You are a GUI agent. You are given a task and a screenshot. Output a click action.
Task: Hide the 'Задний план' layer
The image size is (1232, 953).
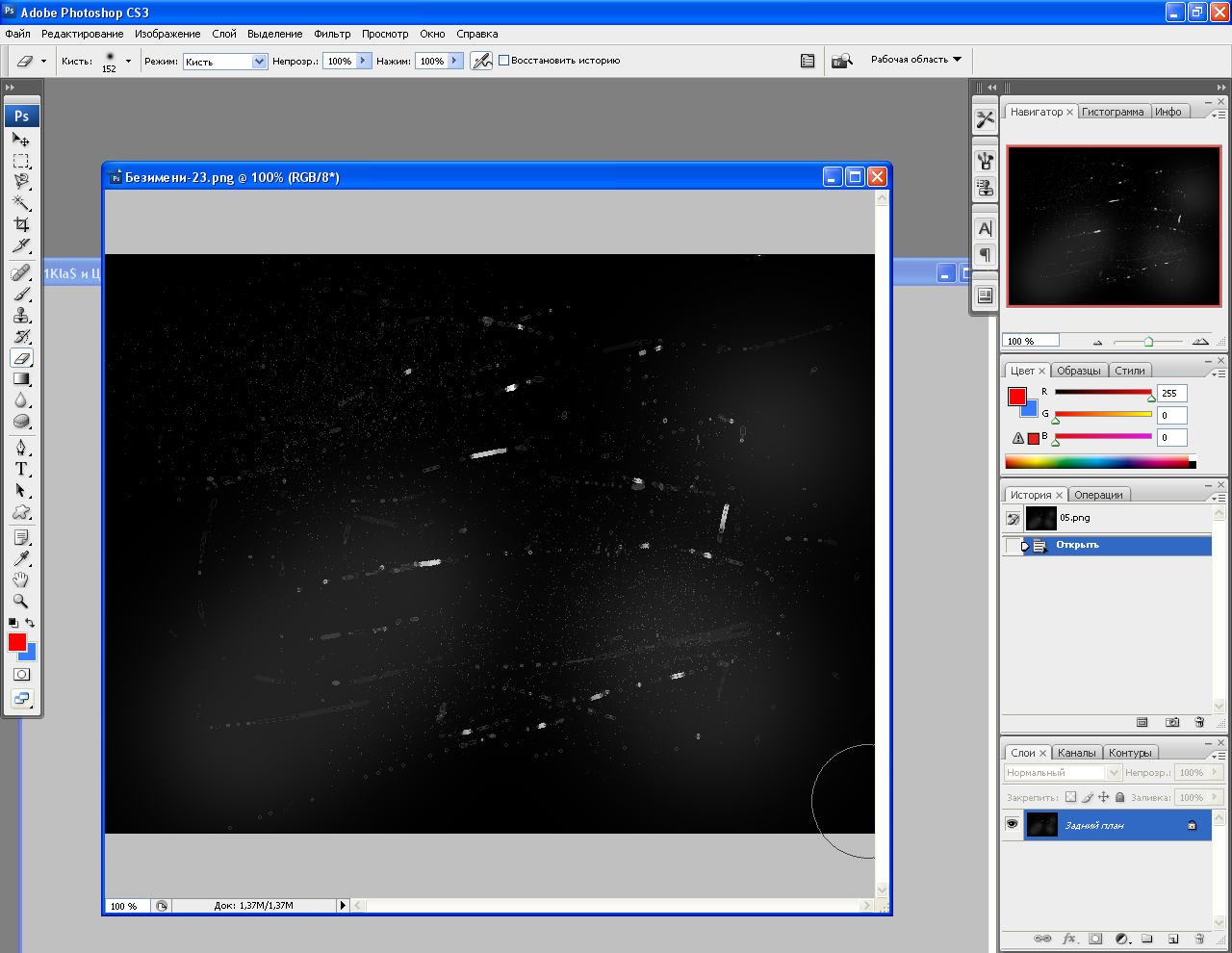click(1012, 825)
